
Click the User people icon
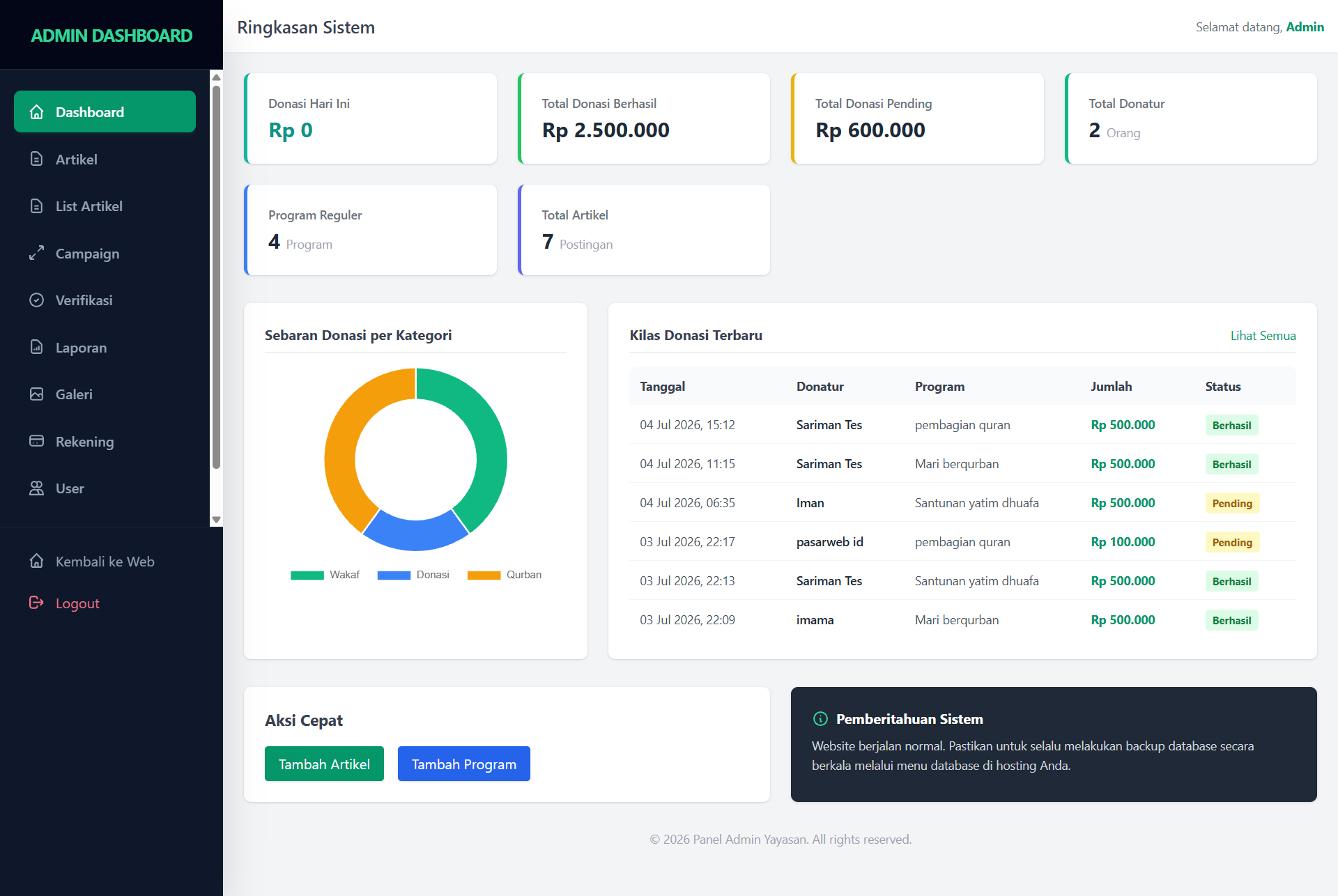[37, 488]
